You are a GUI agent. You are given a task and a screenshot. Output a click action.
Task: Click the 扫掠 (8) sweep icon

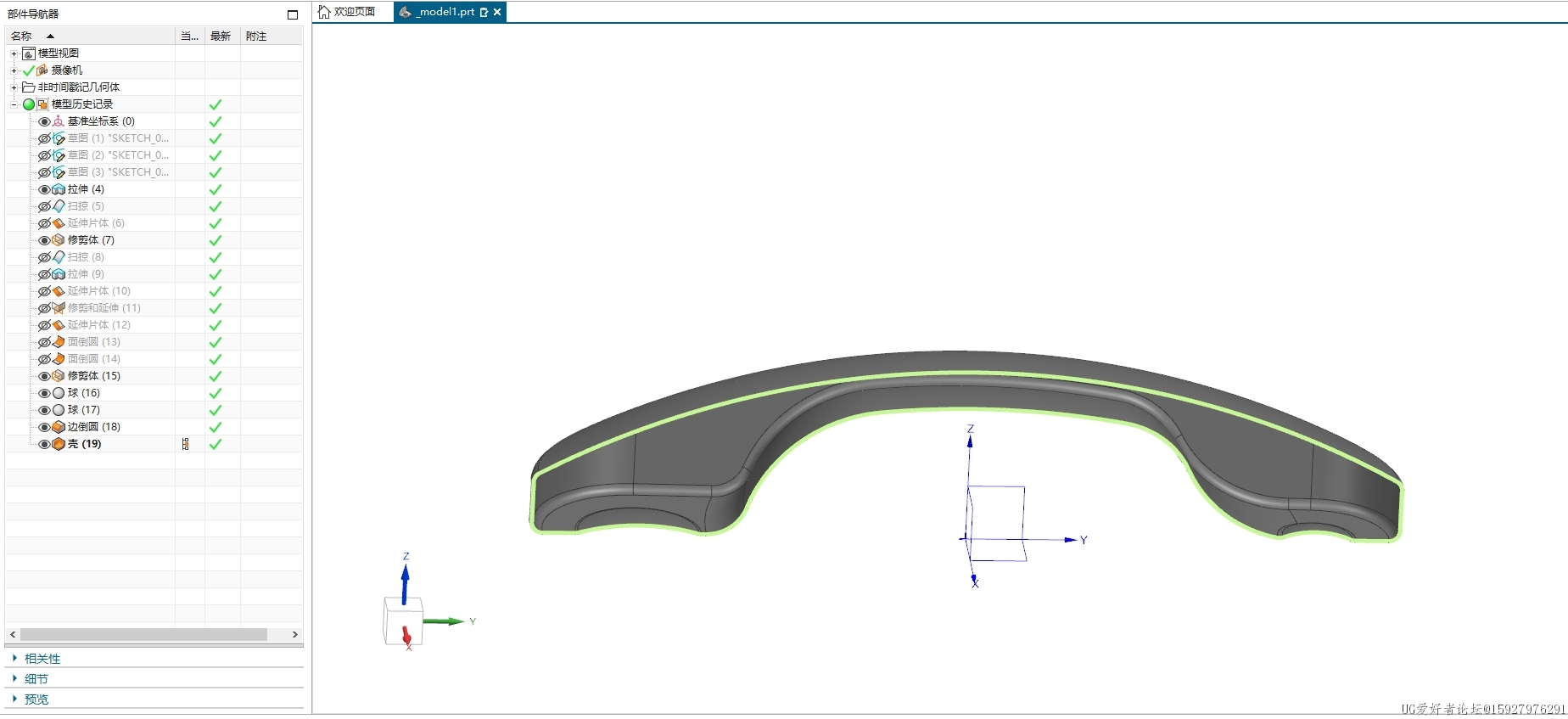pos(59,257)
